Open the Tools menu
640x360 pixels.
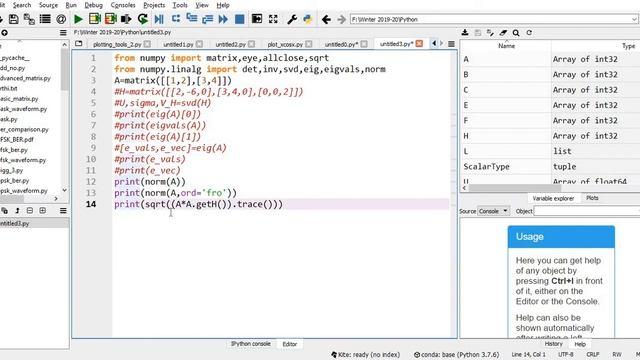(180, 5)
